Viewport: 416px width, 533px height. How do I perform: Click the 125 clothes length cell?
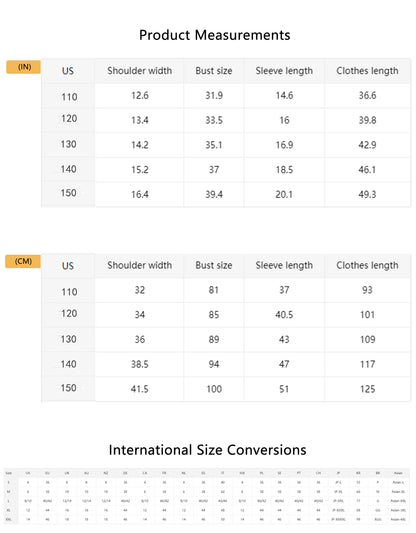tap(367, 389)
